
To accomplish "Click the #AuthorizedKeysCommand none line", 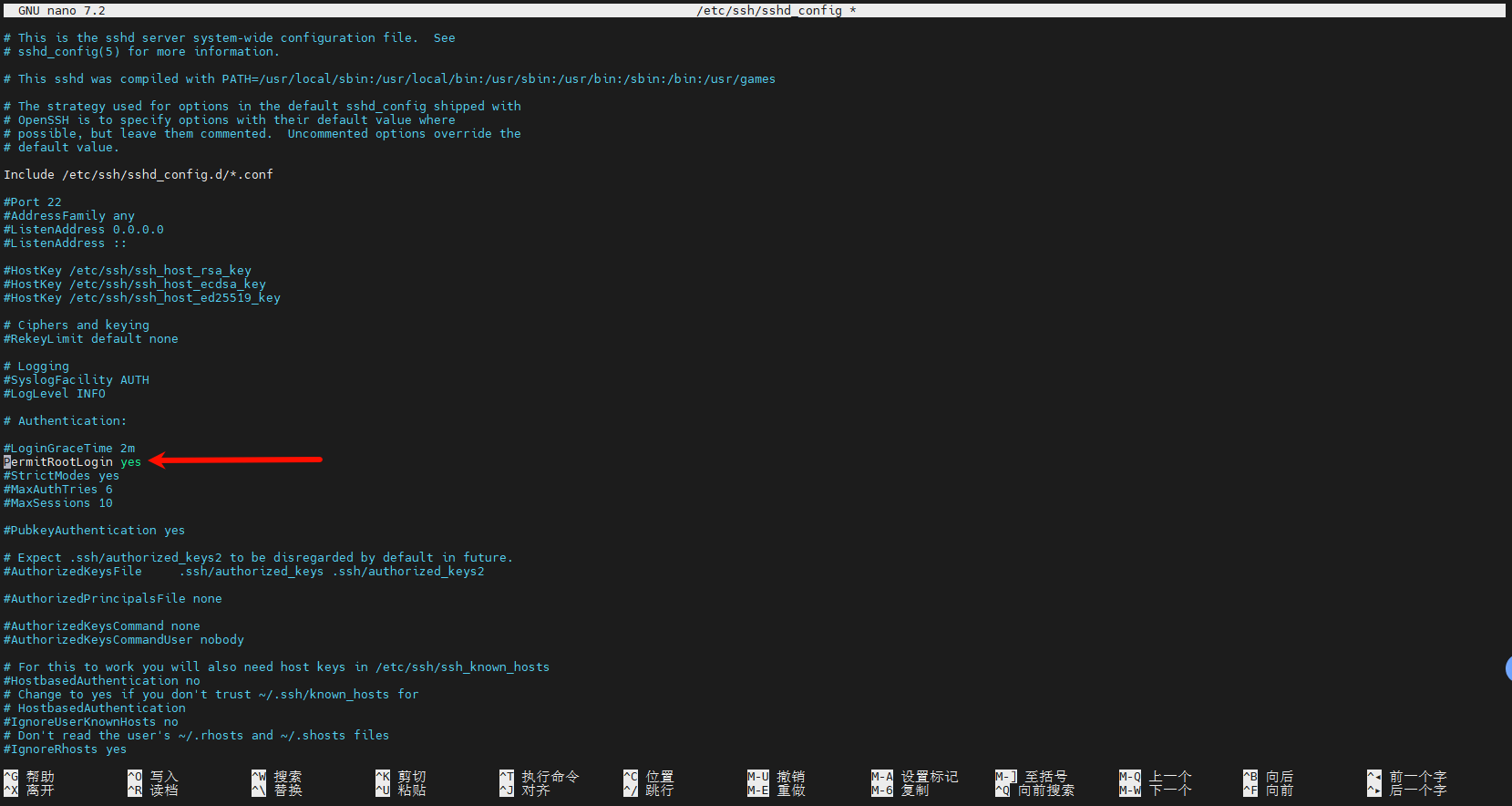I will pos(102,626).
